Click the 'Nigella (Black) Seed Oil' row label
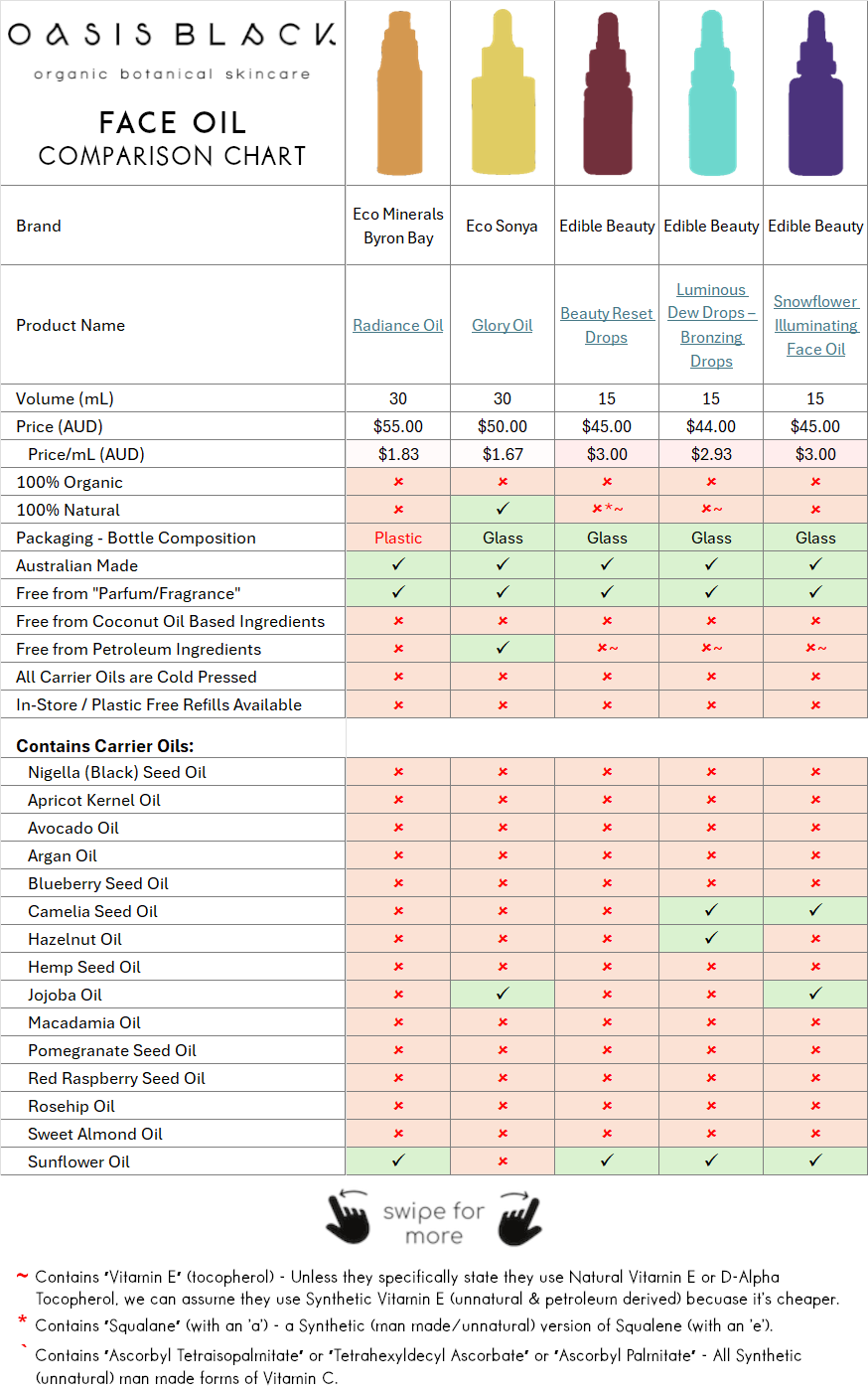Screen dimensions: 868x1391 (117, 772)
